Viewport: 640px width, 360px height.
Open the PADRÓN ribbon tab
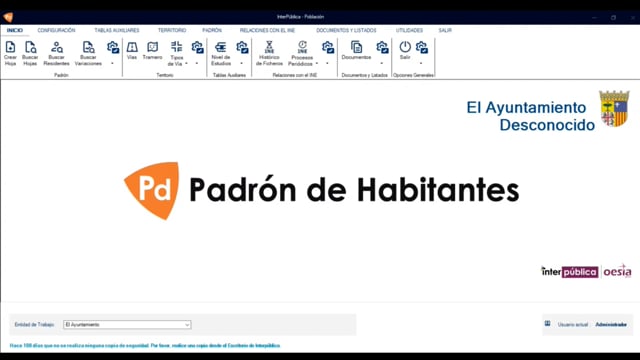(212, 30)
